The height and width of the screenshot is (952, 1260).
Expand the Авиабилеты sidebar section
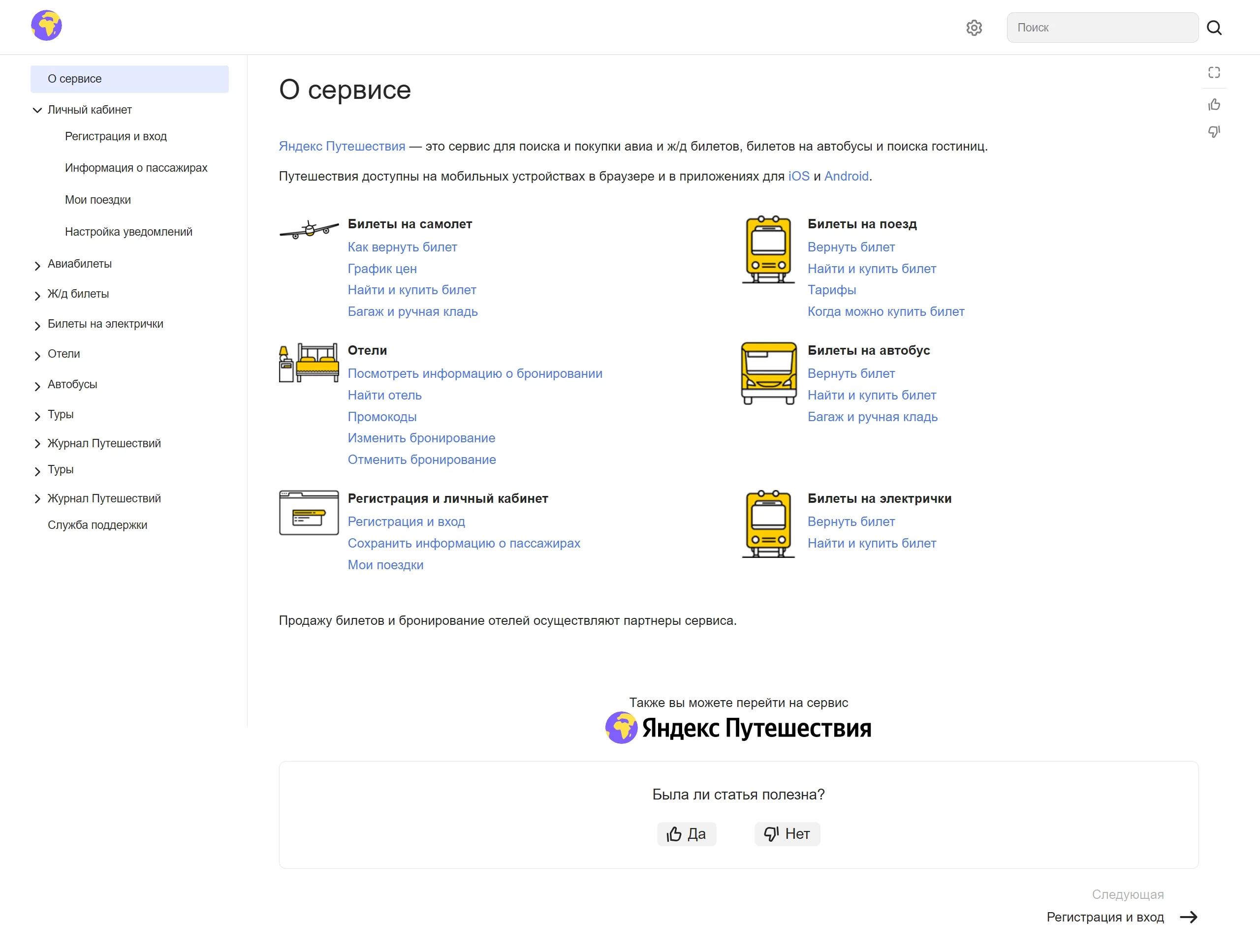coord(37,265)
